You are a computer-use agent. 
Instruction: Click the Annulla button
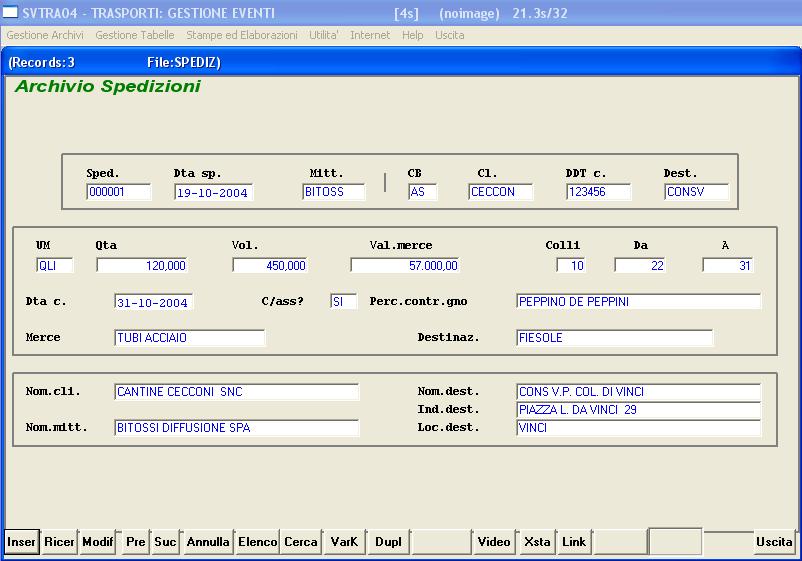point(208,542)
